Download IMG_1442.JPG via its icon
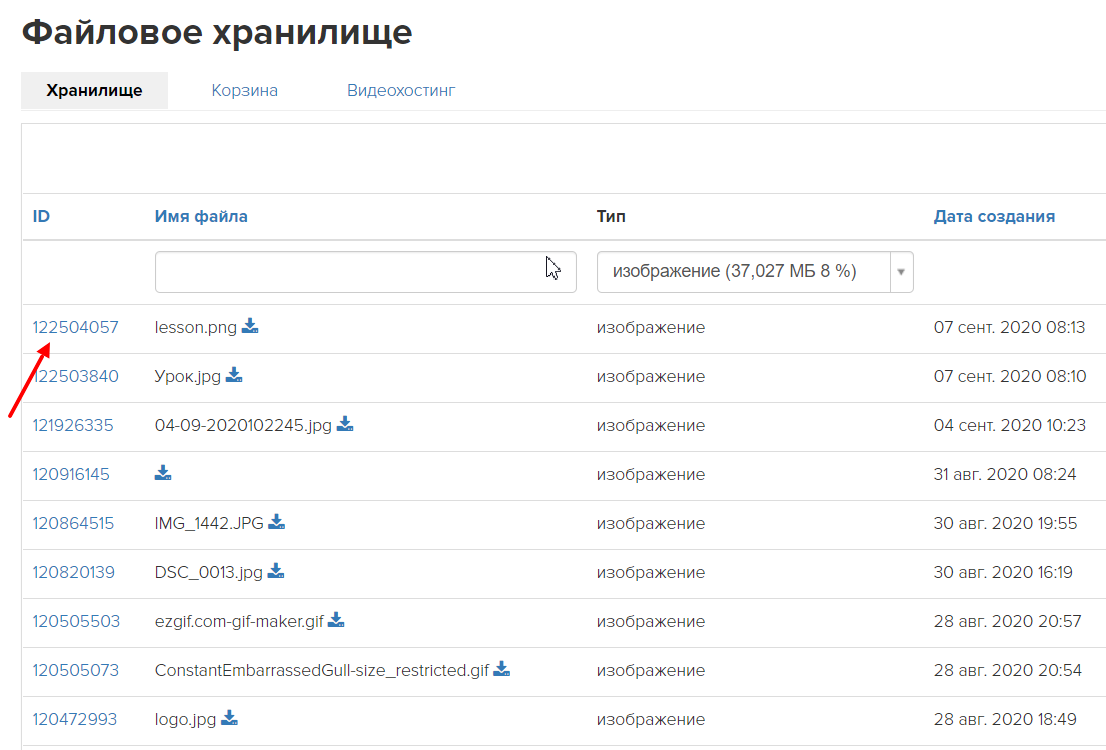This screenshot has height=750, width=1106. click(277, 523)
